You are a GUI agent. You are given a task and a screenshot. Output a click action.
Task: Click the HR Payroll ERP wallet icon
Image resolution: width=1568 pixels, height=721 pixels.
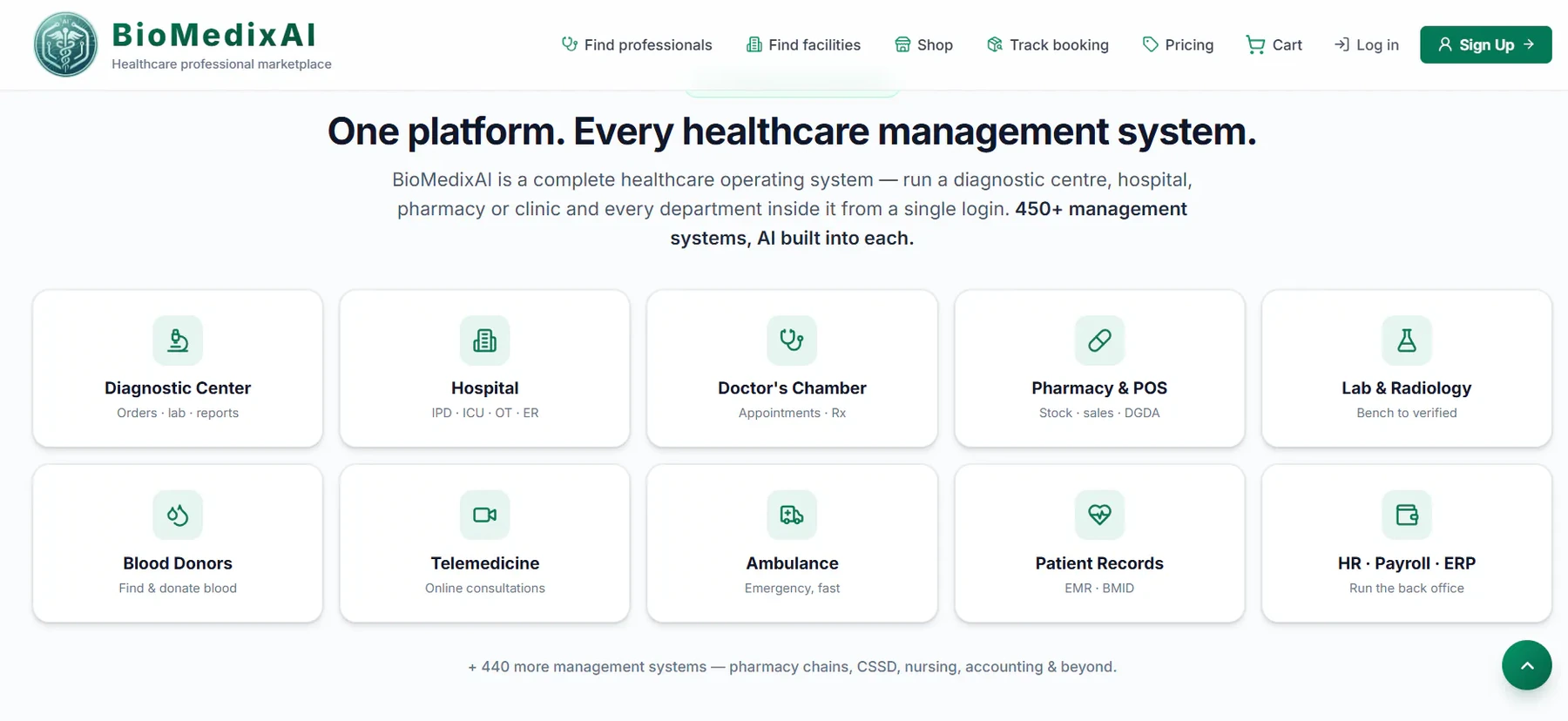pos(1407,515)
